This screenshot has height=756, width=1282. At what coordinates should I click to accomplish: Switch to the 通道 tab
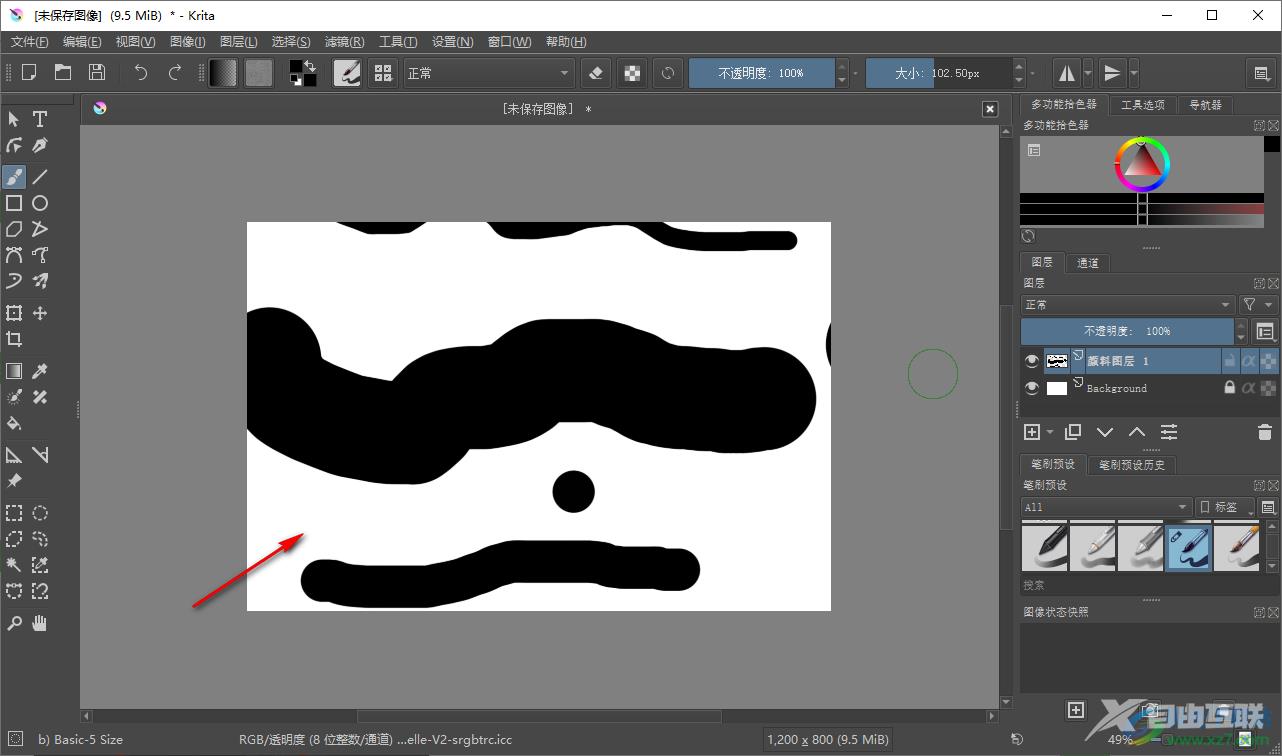tap(1088, 263)
